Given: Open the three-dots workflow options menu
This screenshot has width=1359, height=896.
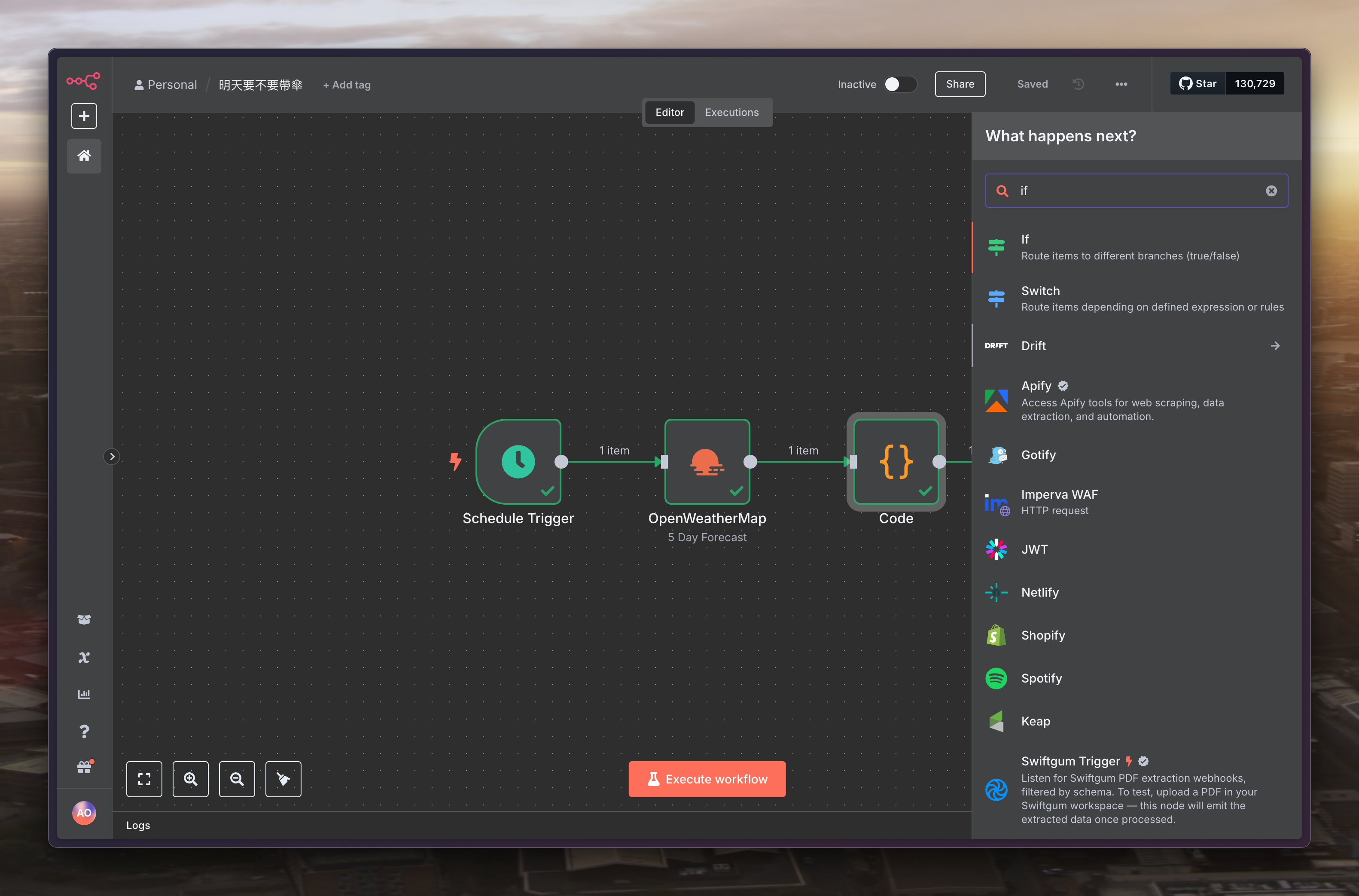Looking at the screenshot, I should point(1121,85).
